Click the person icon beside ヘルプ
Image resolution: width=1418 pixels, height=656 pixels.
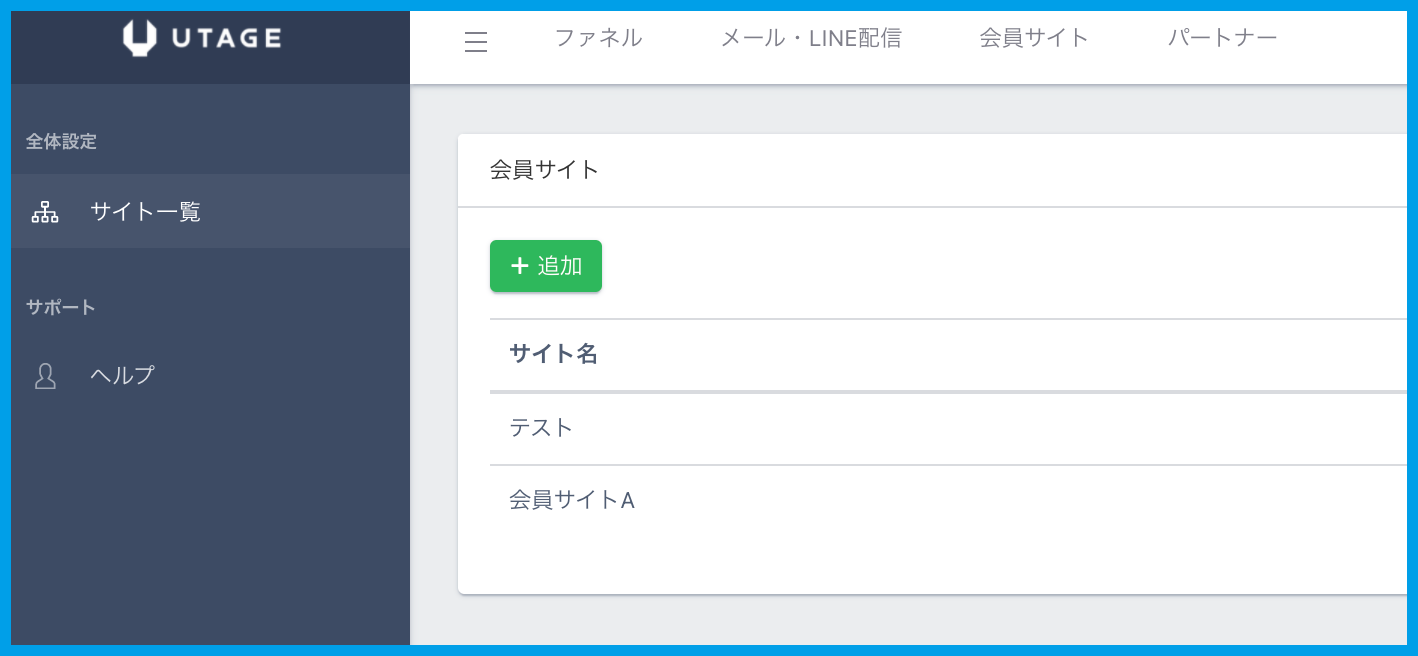click(45, 376)
